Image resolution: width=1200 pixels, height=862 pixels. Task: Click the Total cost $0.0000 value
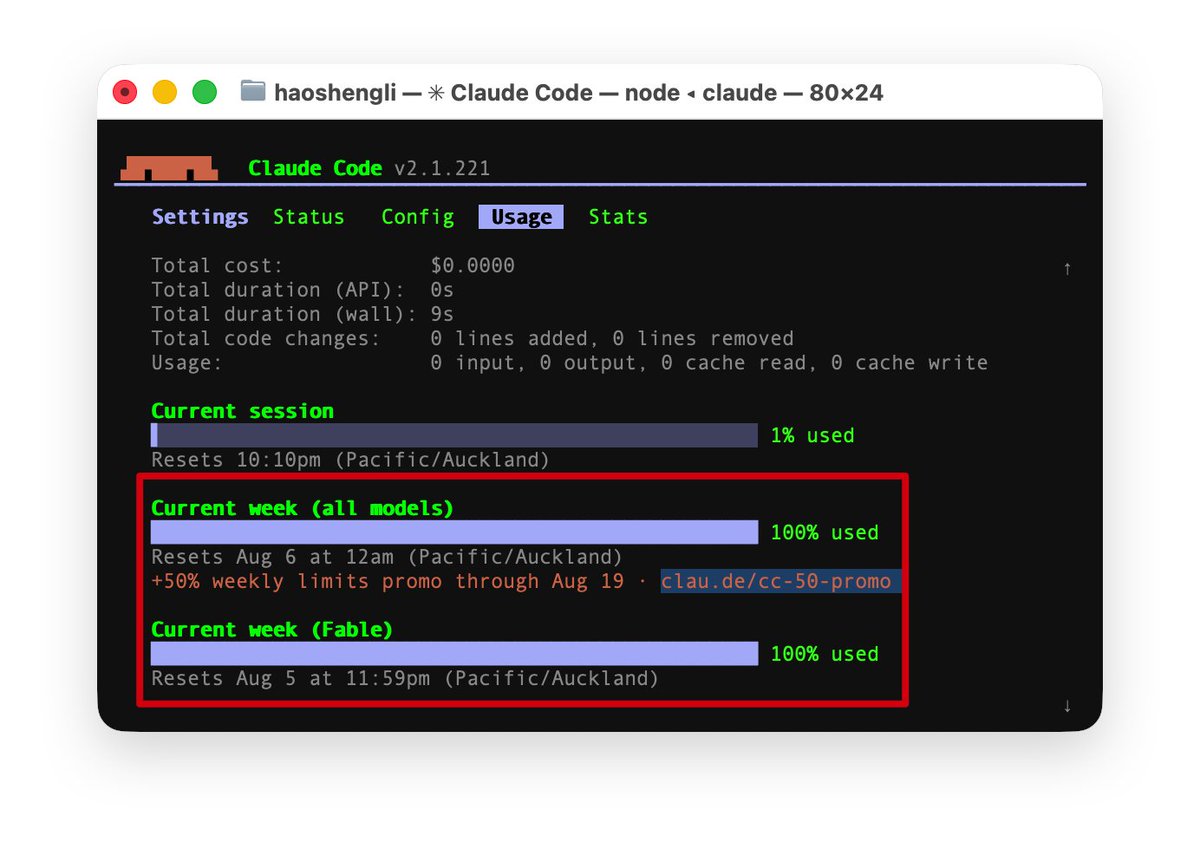coord(473,266)
